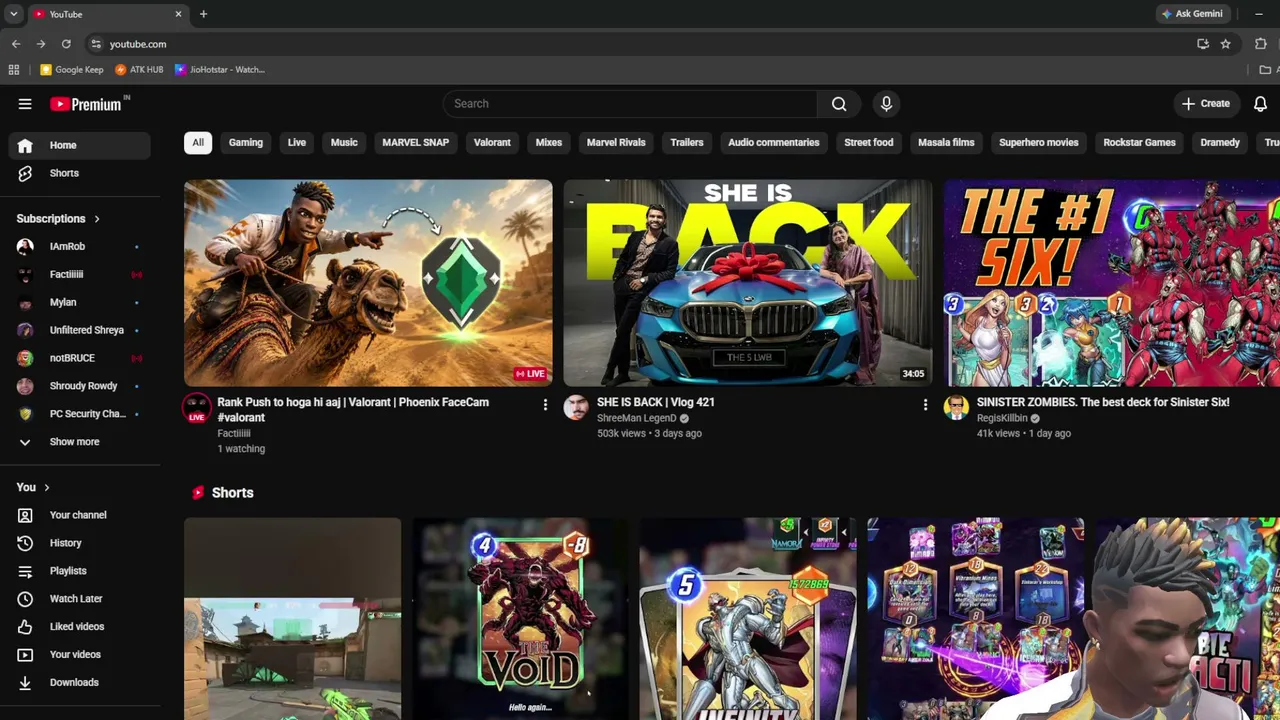1280x720 pixels.
Task: Open JioHotstar bookmark
Action: (x=220, y=70)
